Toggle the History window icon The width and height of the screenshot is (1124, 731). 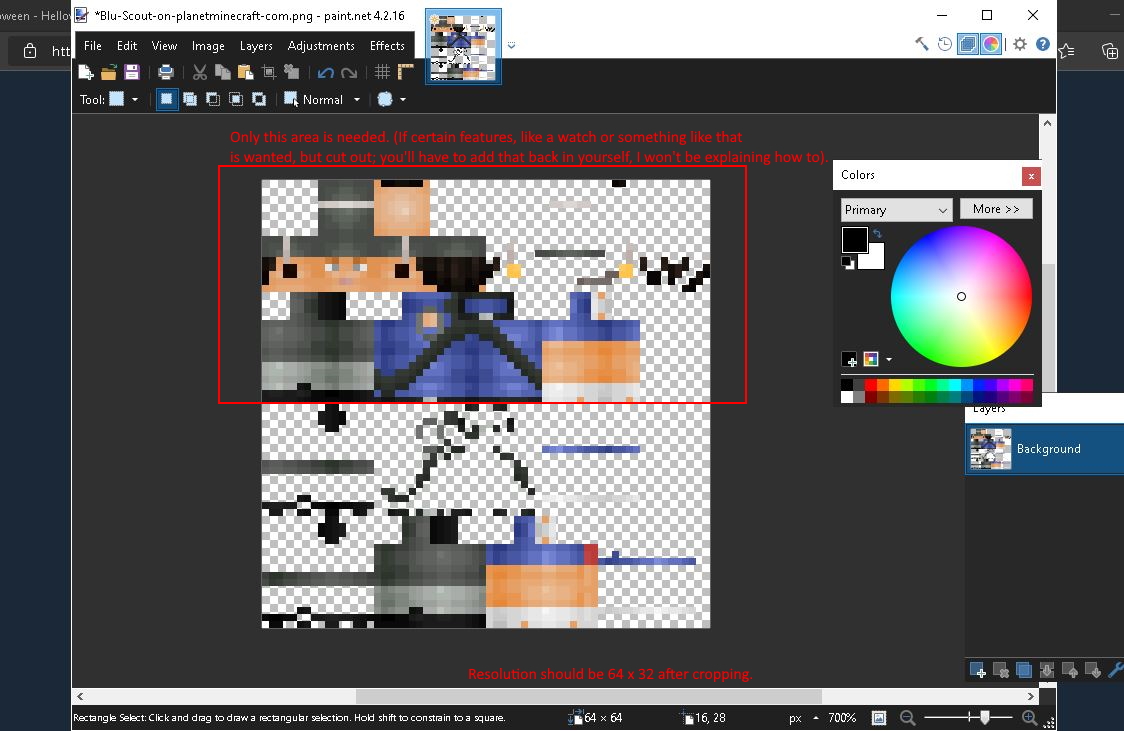(x=945, y=44)
